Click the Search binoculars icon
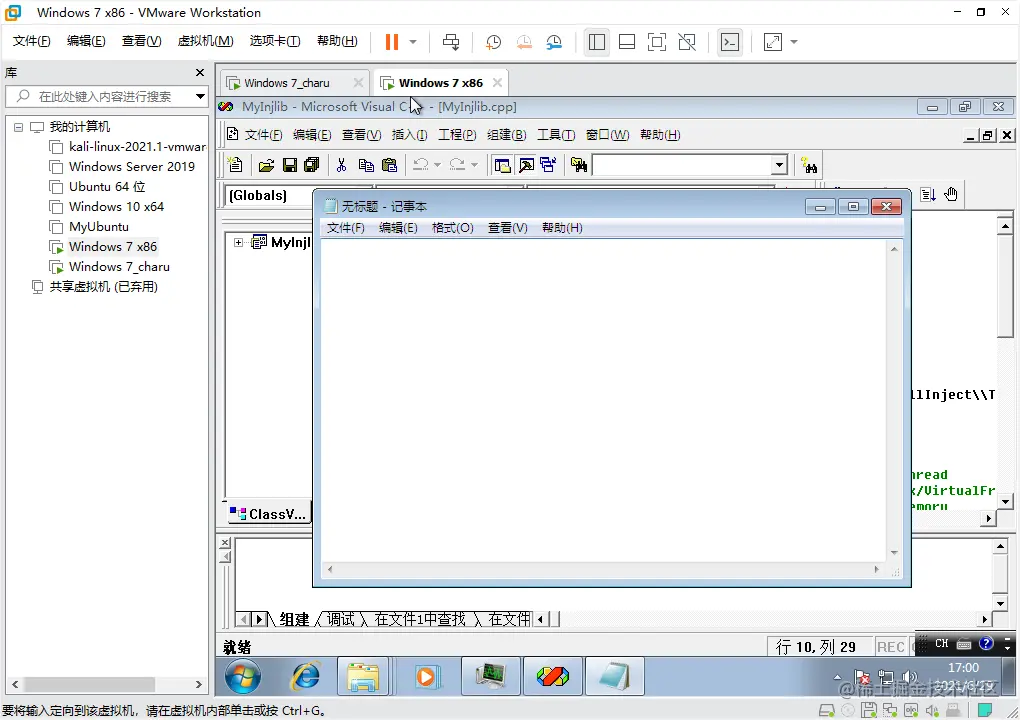Image resolution: width=1020 pixels, height=720 pixels. pyautogui.click(x=809, y=166)
